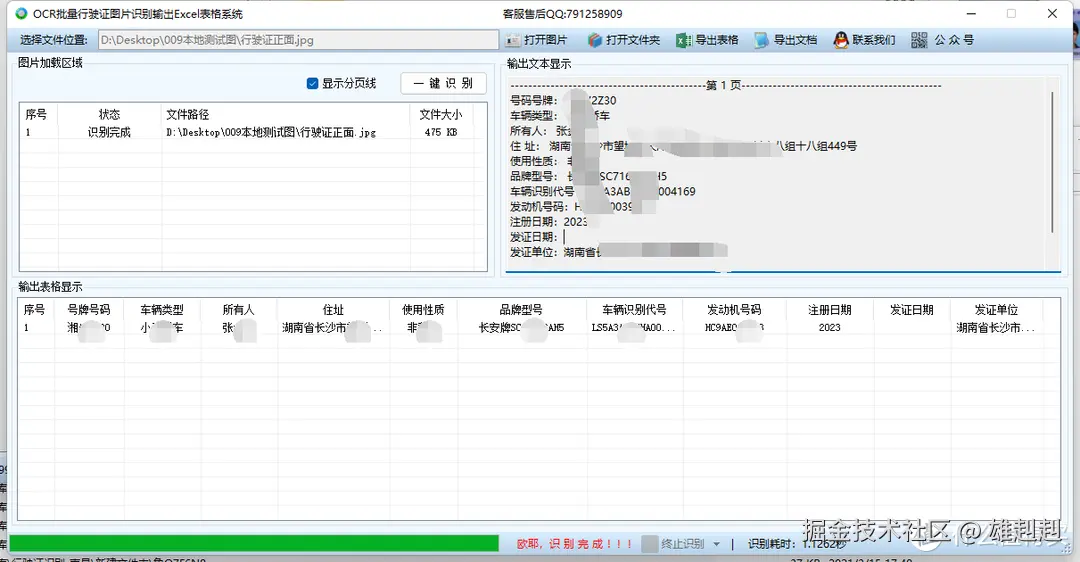Screen dimensions: 1080x562
Task: Click the 序号 header in file list
Action: [x=36, y=114]
